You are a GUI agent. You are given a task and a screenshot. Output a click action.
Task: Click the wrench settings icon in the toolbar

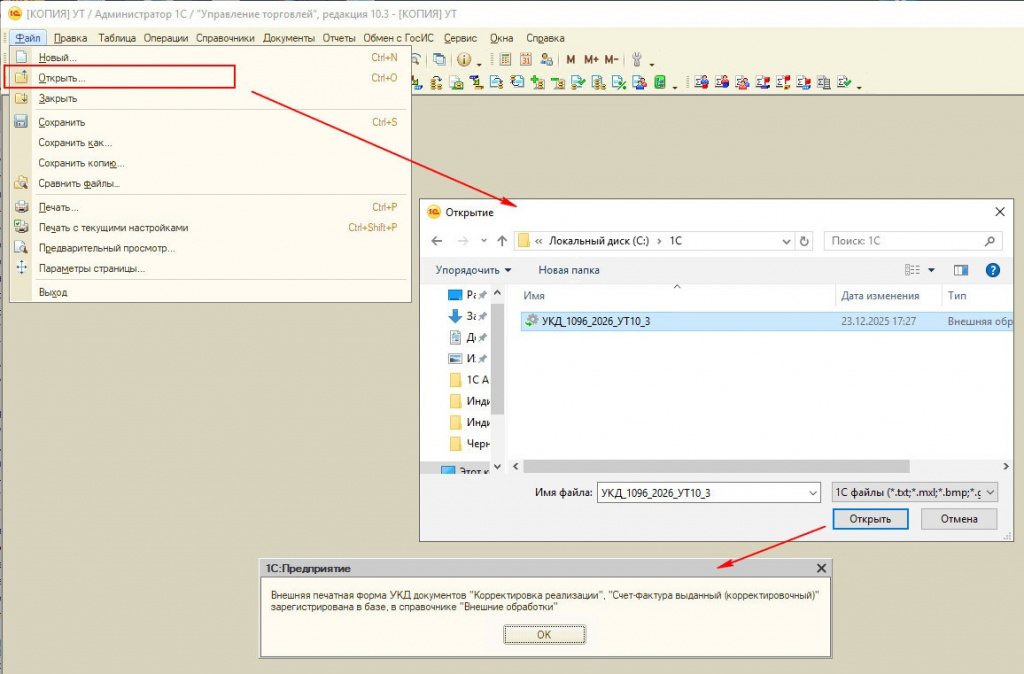pos(636,60)
